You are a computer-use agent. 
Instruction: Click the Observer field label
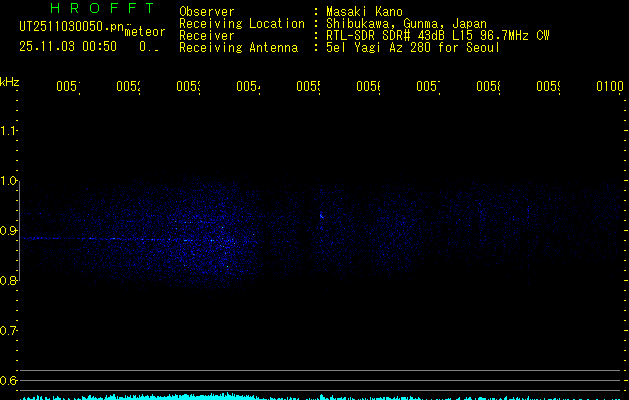click(207, 12)
